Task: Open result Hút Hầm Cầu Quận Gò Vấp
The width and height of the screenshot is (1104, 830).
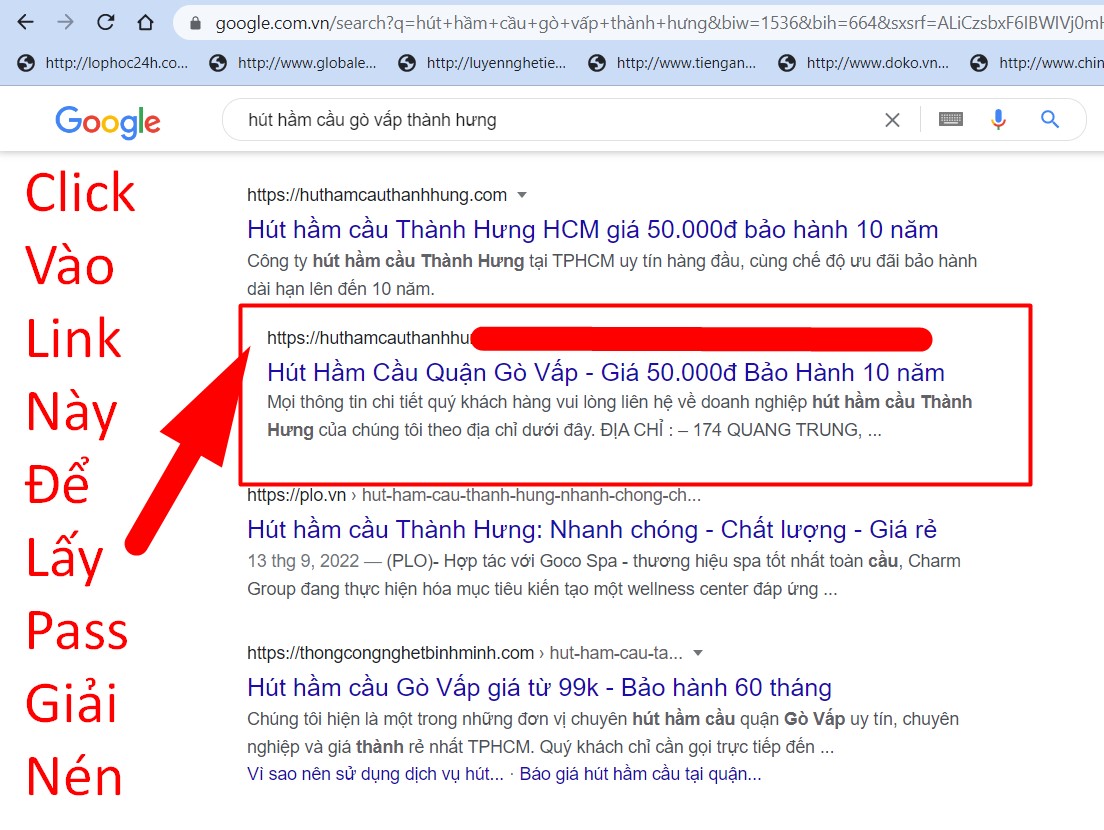Action: tap(606, 372)
